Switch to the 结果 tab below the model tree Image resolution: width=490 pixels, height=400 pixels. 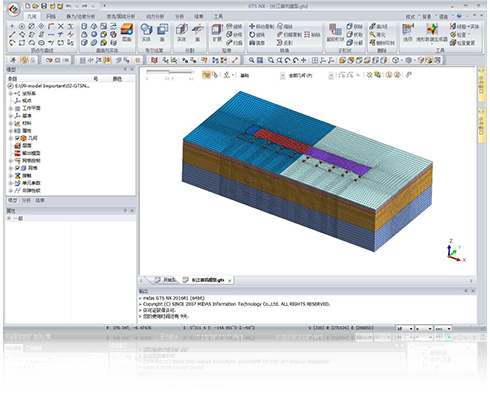pyautogui.click(x=40, y=200)
